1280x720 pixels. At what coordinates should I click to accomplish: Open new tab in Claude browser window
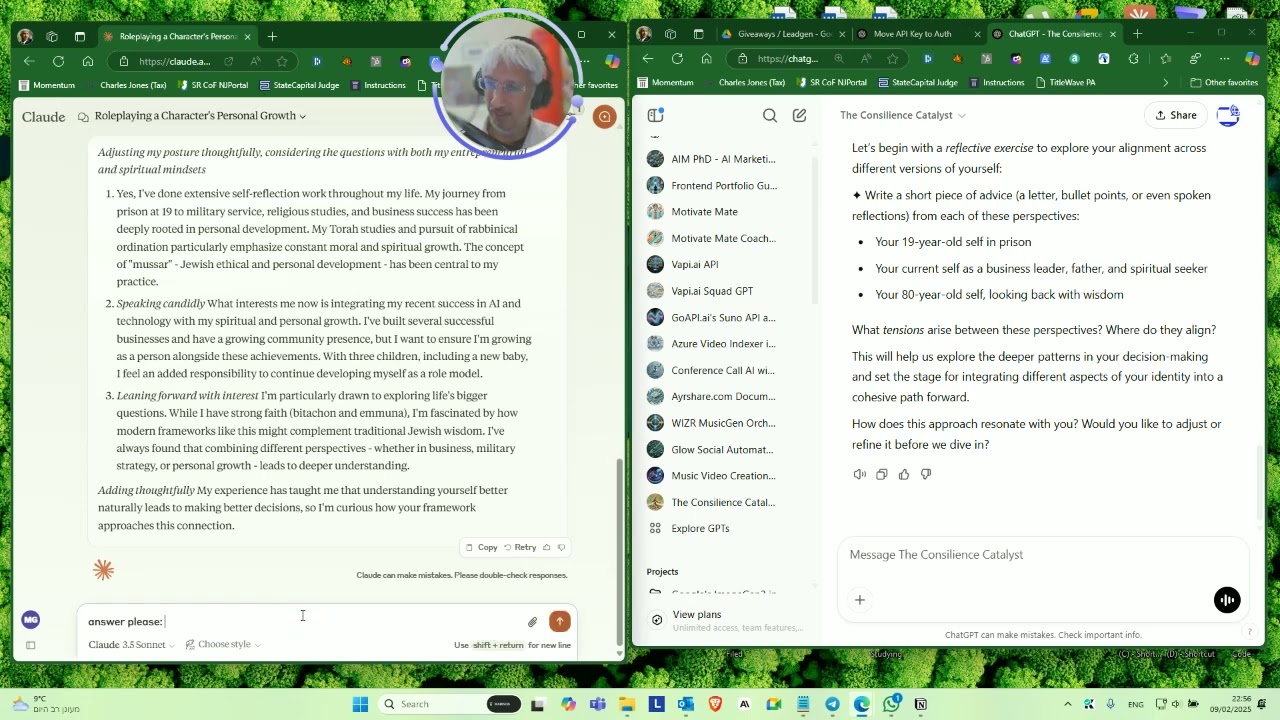272,36
